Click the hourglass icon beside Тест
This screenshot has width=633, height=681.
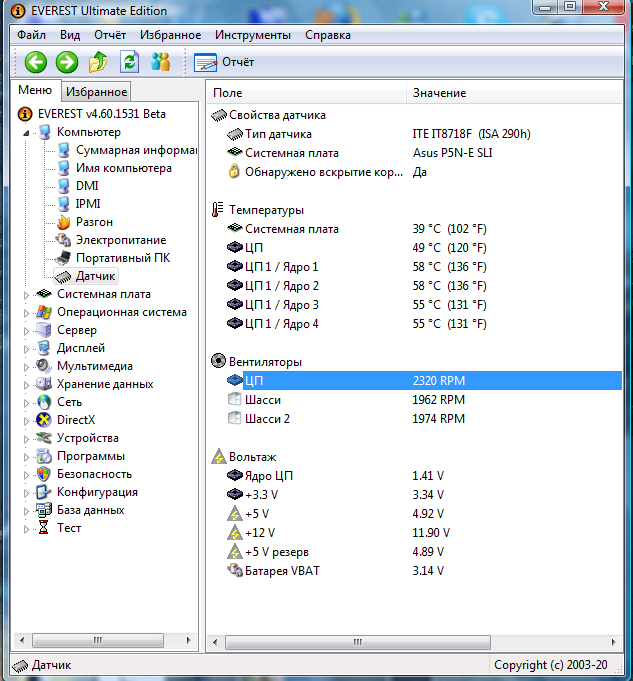point(43,528)
